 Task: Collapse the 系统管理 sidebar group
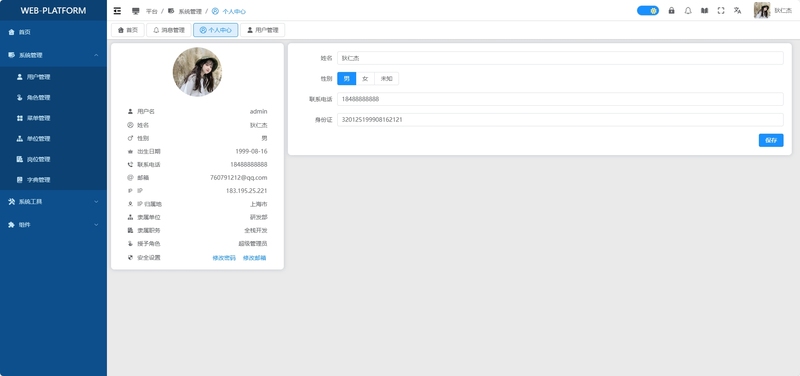point(53,55)
